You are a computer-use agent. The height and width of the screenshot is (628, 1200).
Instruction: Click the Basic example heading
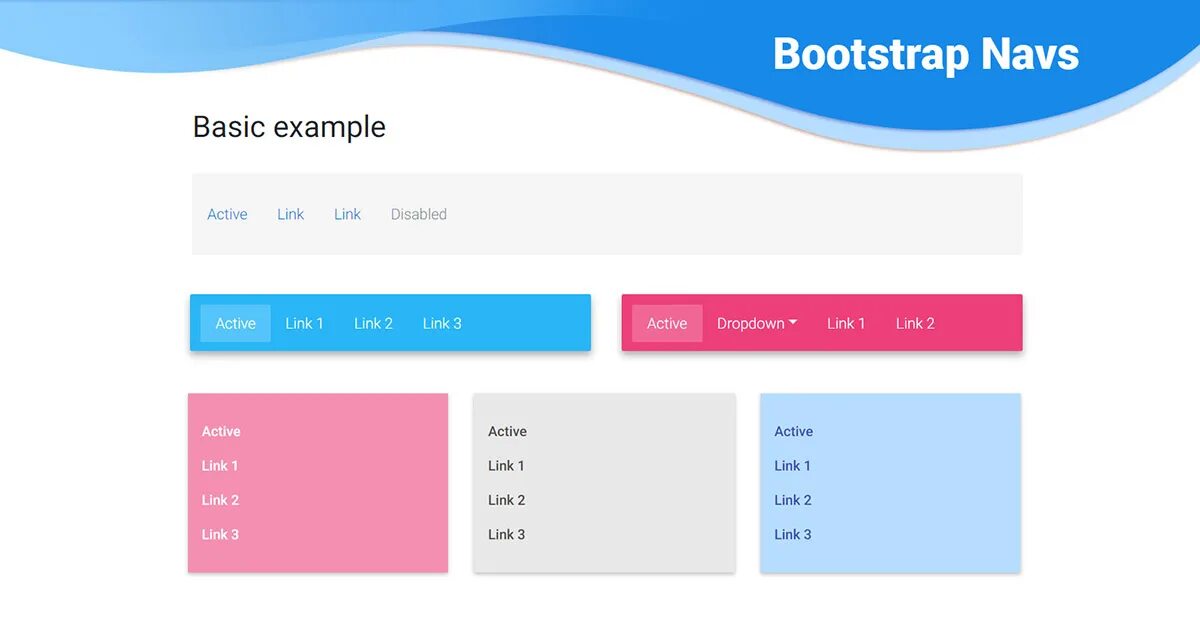(289, 127)
